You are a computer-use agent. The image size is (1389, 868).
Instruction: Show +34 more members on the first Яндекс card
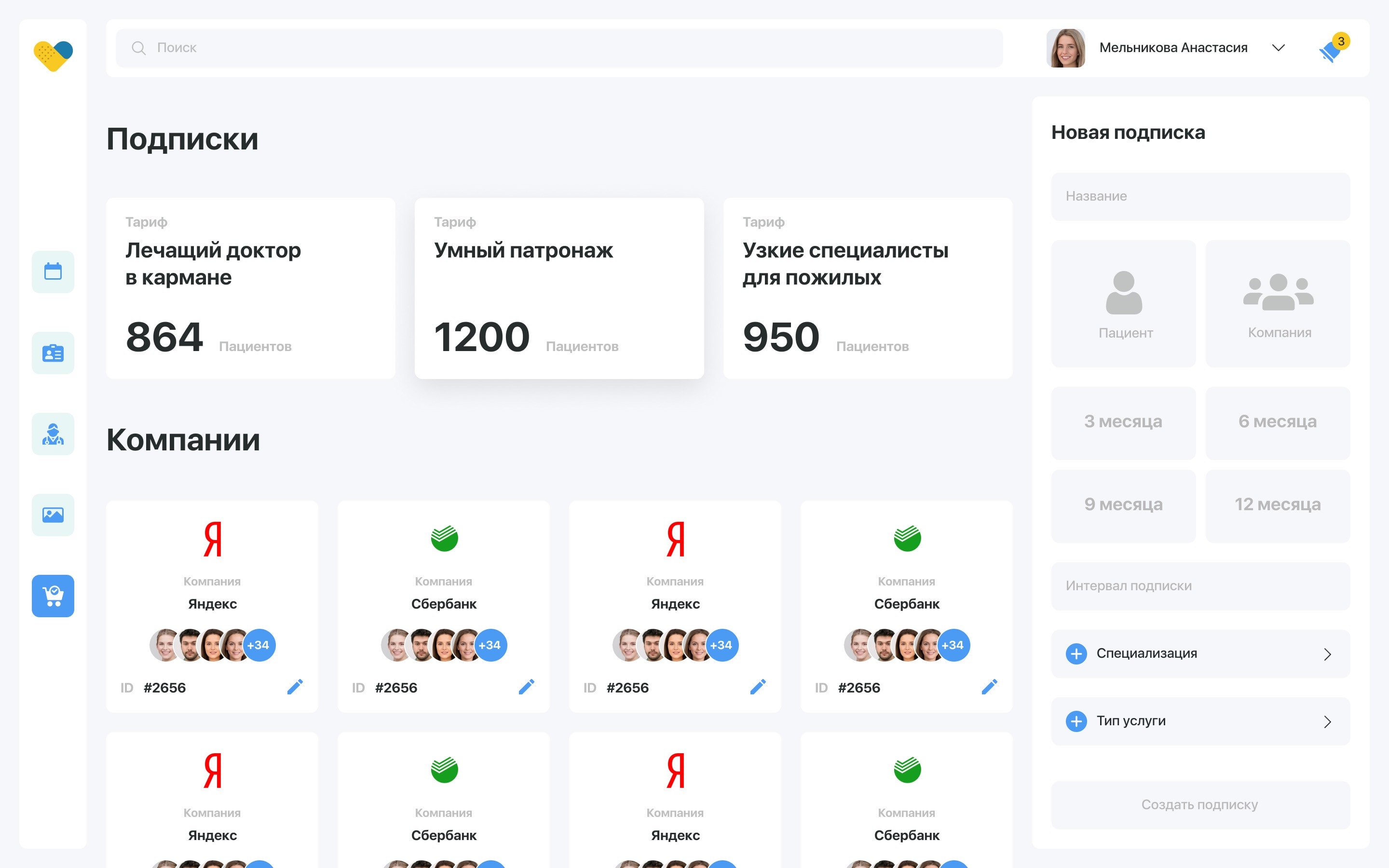coord(259,645)
